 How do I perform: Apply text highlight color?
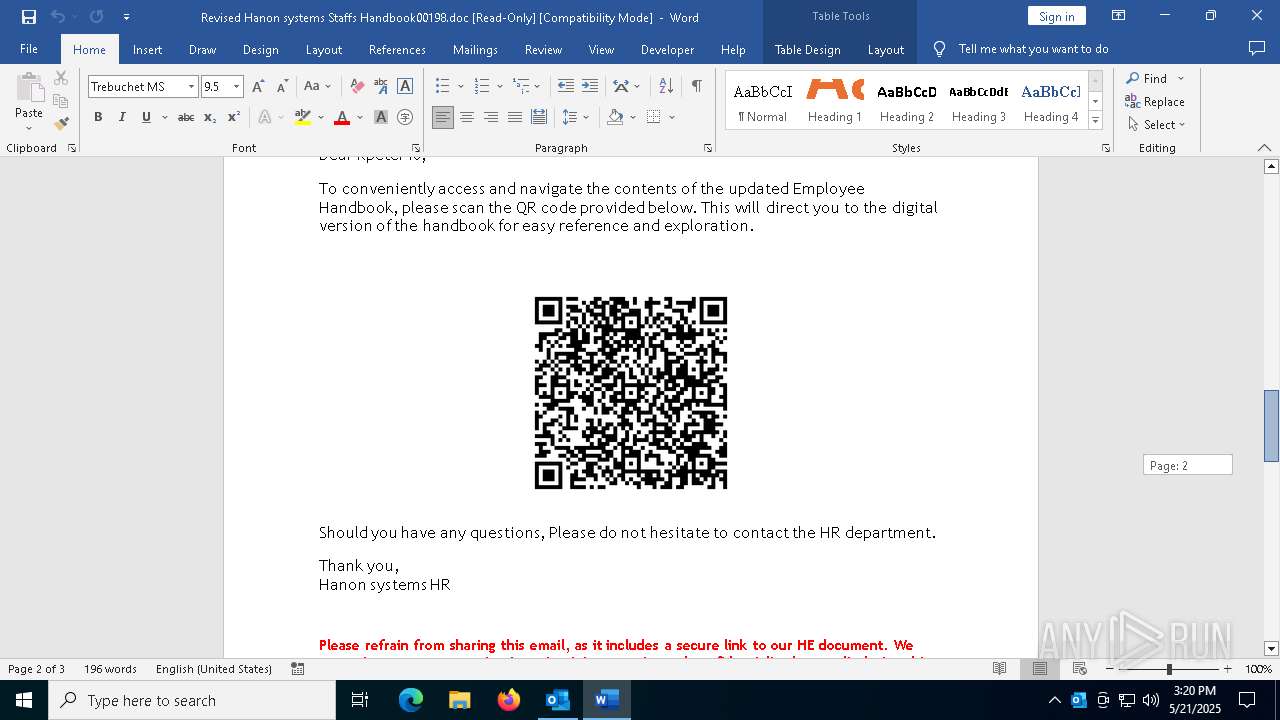(x=303, y=117)
